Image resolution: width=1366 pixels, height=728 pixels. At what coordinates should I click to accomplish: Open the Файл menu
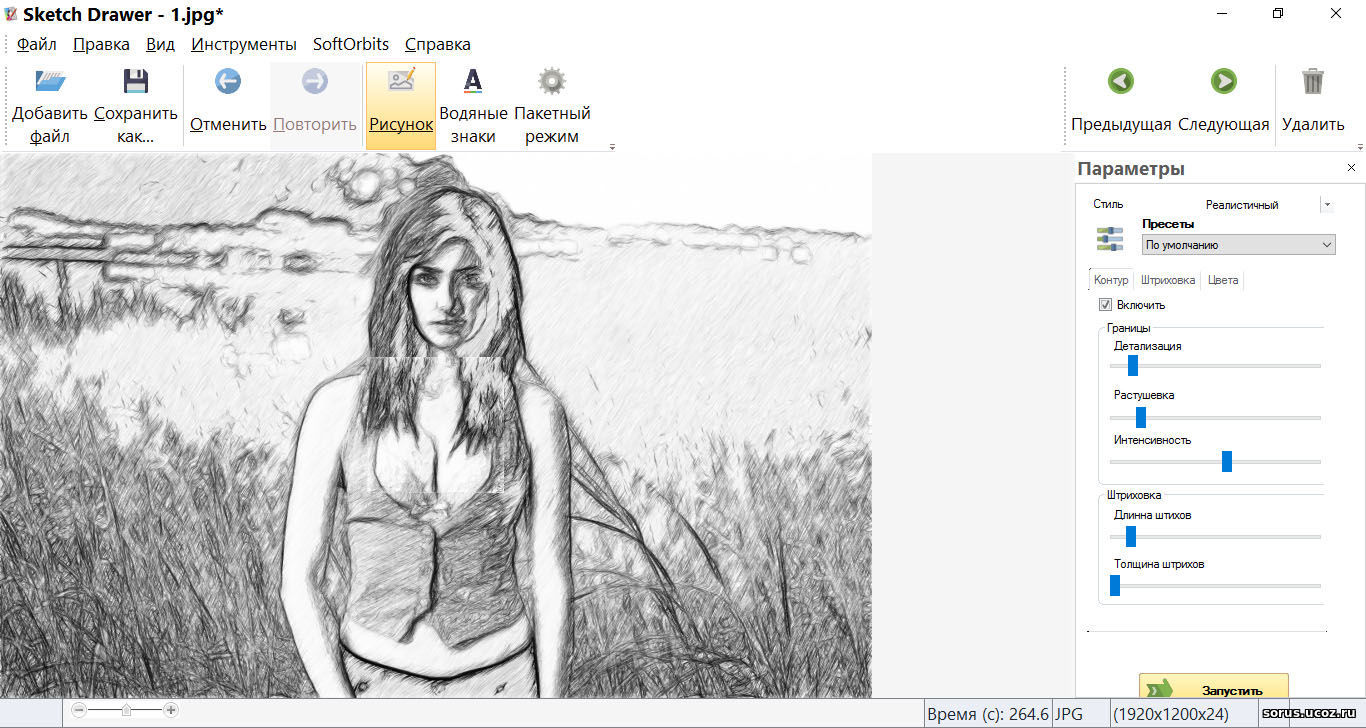[x=37, y=44]
